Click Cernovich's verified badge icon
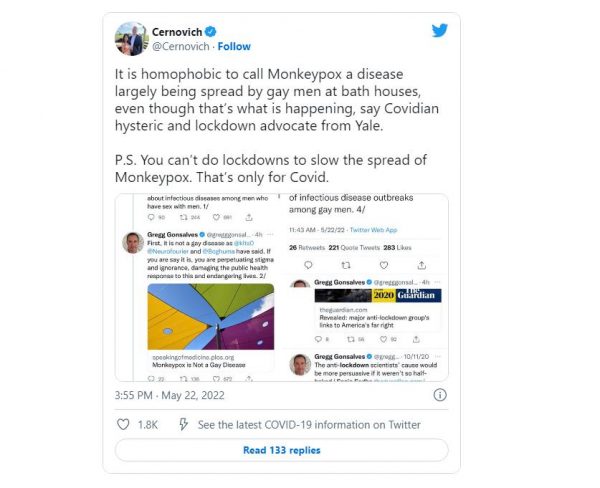The image size is (600, 488). coord(210,31)
